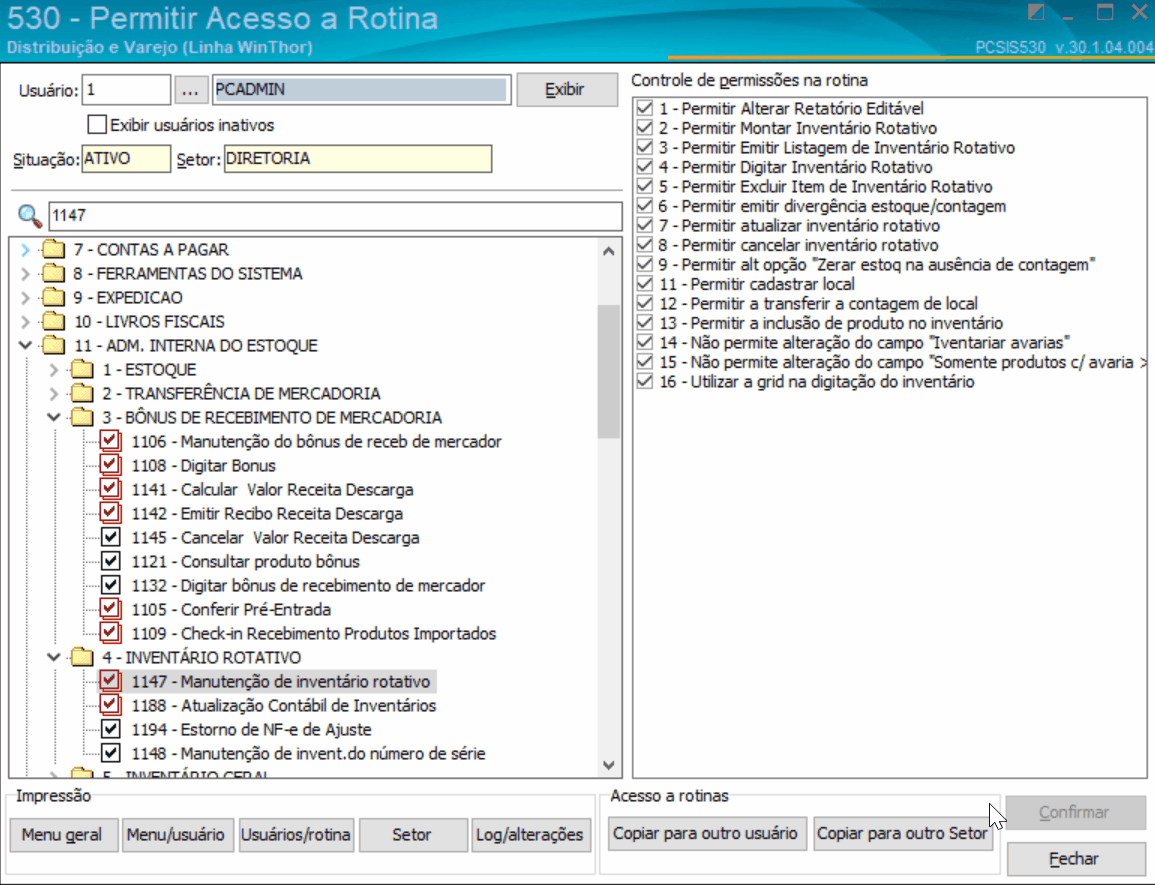Toggle routine 1194 Estorno de NF-e checkbox
1155x885 pixels.
110,729
